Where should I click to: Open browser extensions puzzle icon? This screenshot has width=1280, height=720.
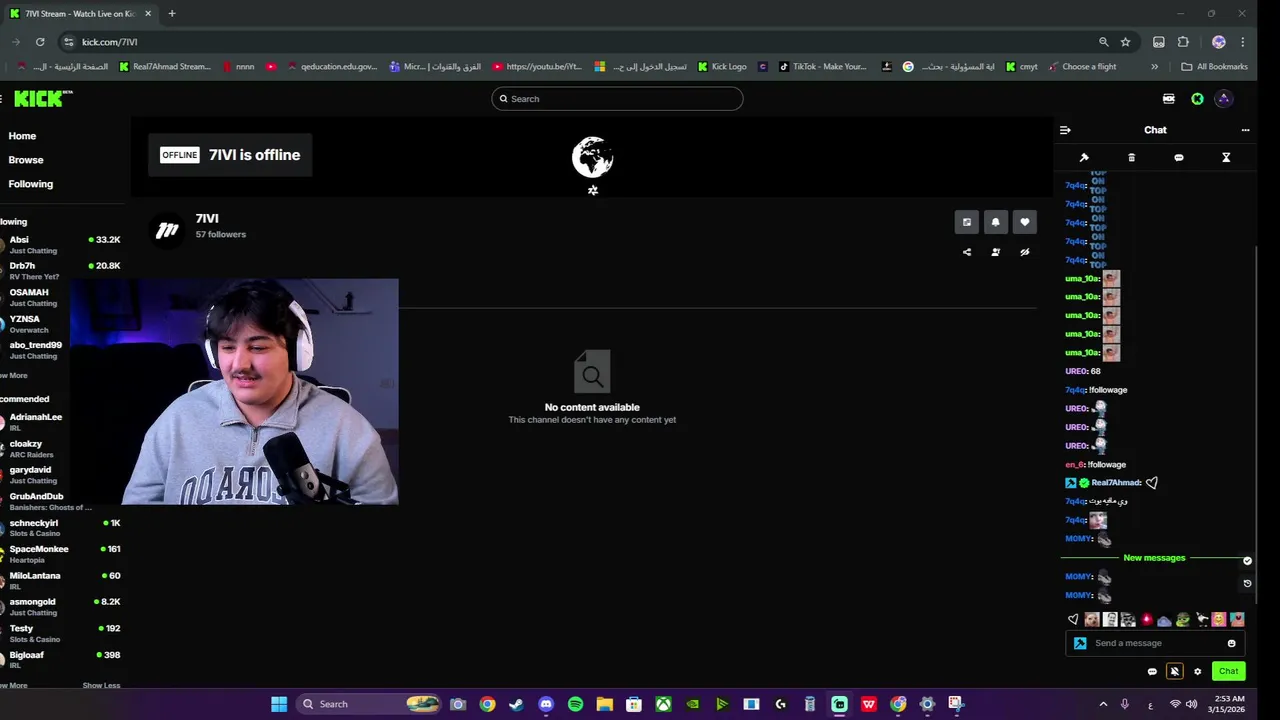point(1183,42)
